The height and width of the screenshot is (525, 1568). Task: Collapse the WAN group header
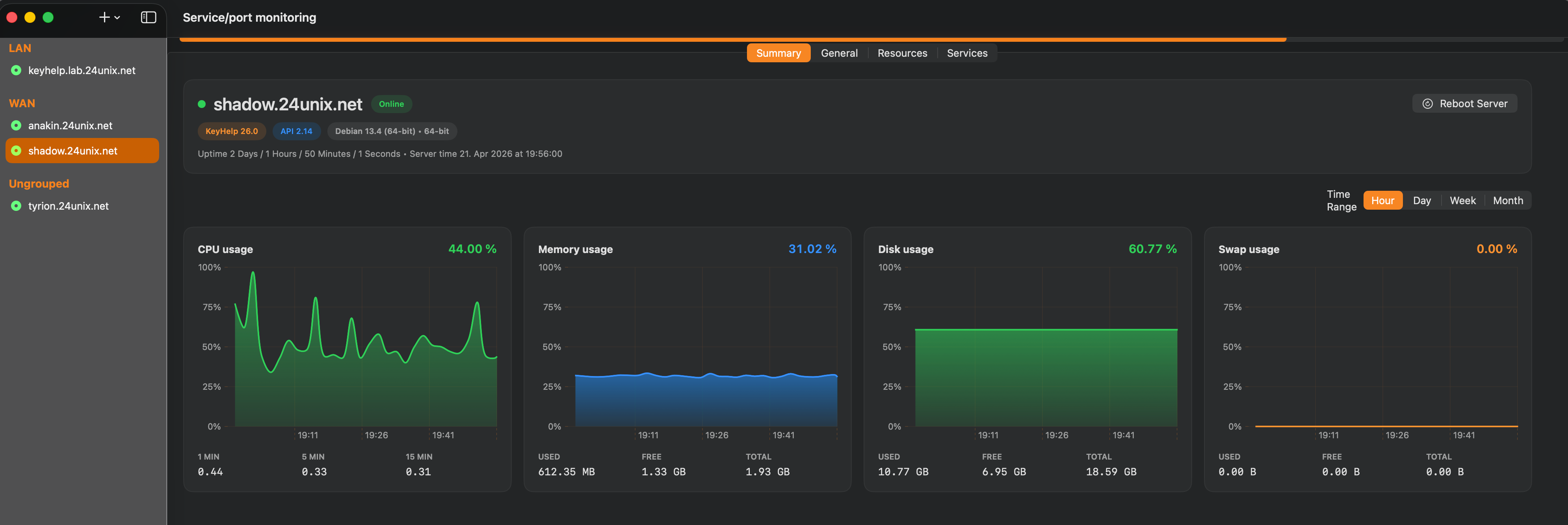point(22,104)
